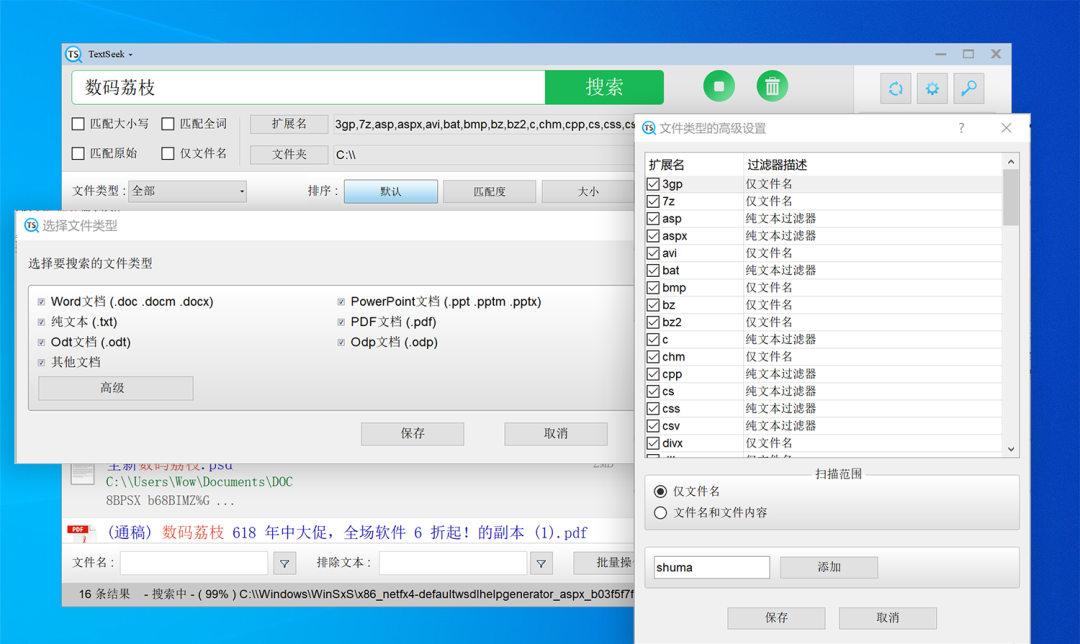
Task: Click the refresh icon in TextSeek toolbar
Action: click(x=895, y=88)
